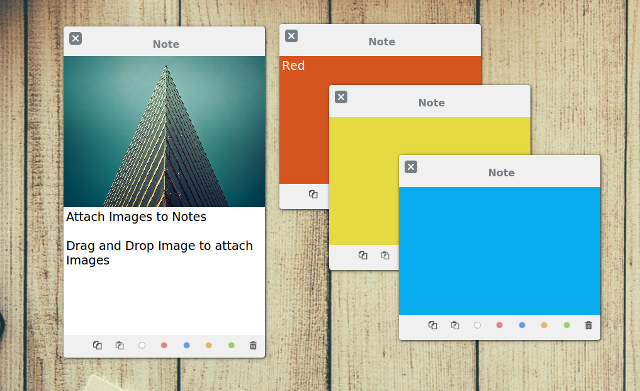The image size is (640, 391).
Task: Delete the blue note using trash icon
Action: pyautogui.click(x=588, y=325)
